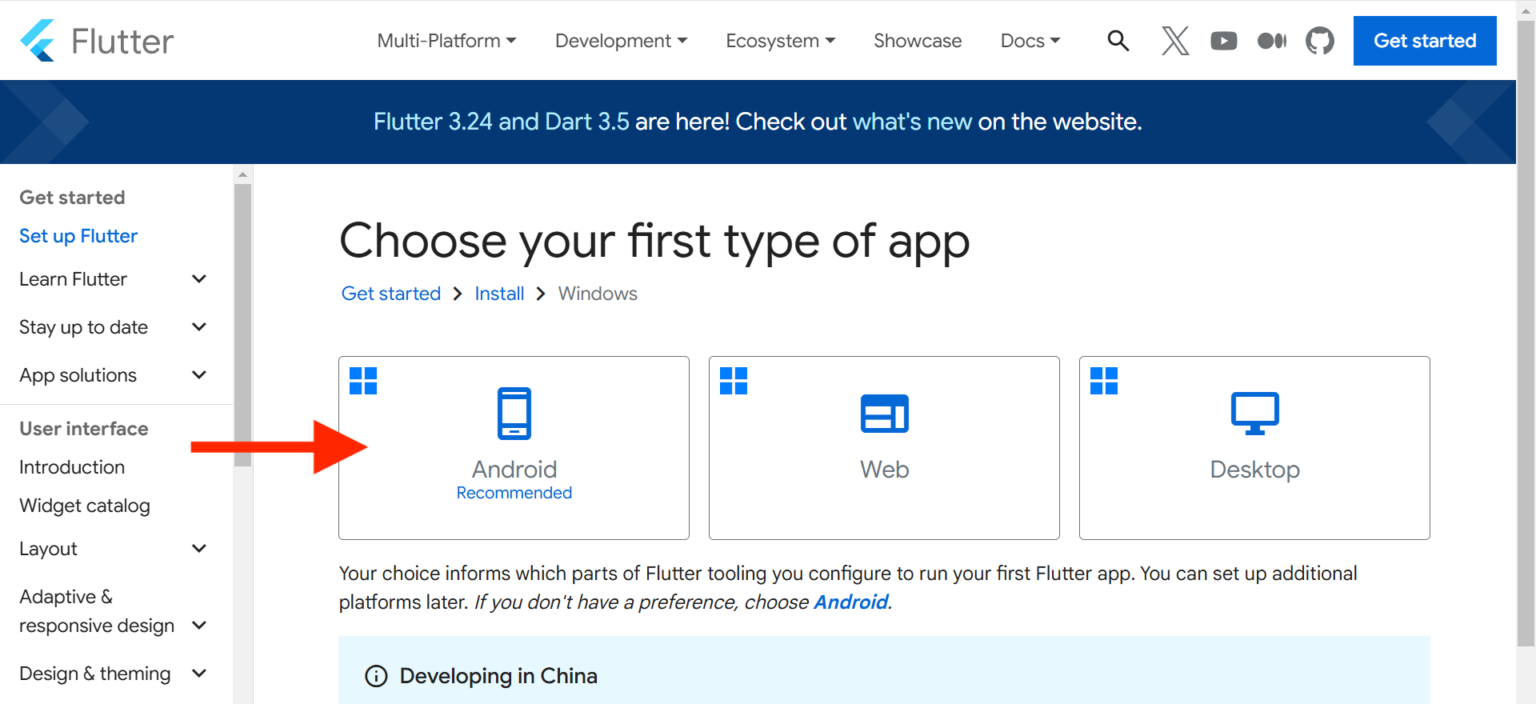This screenshot has width=1536, height=704.
Task: Select Showcase in the navigation bar
Action: tap(917, 40)
